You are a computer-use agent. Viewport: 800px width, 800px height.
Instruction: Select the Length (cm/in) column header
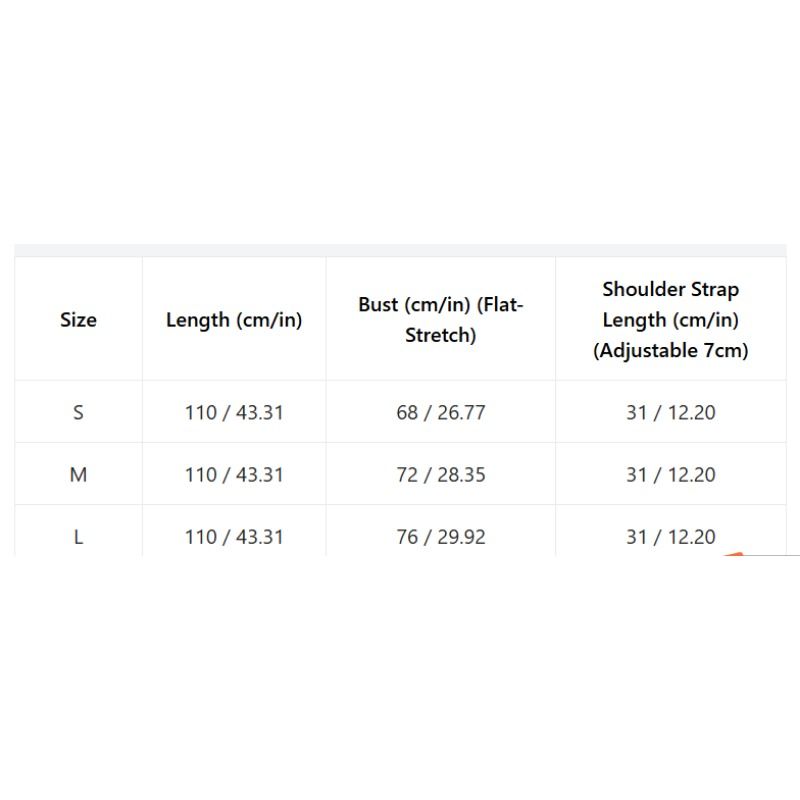coord(234,320)
